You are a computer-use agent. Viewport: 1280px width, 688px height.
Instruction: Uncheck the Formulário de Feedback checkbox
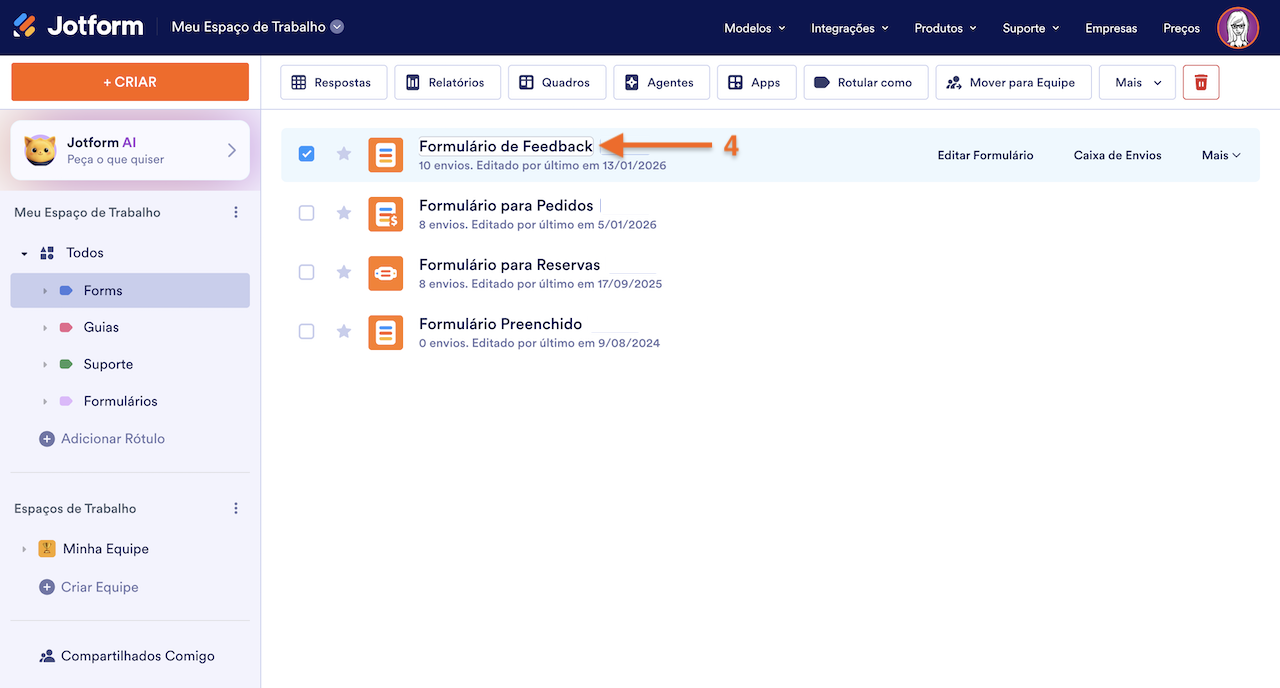(307, 154)
